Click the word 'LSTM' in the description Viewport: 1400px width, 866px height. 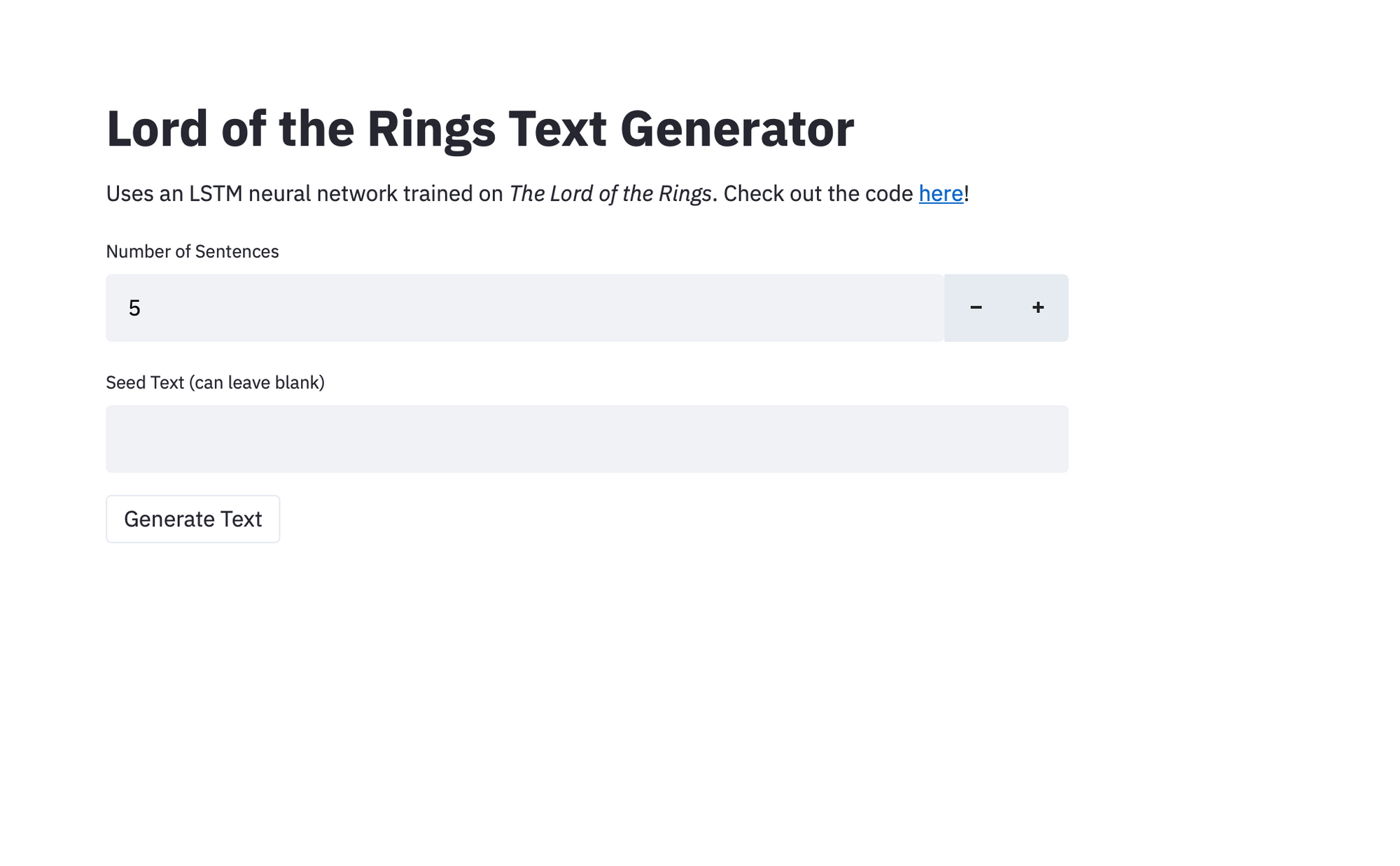[x=216, y=194]
